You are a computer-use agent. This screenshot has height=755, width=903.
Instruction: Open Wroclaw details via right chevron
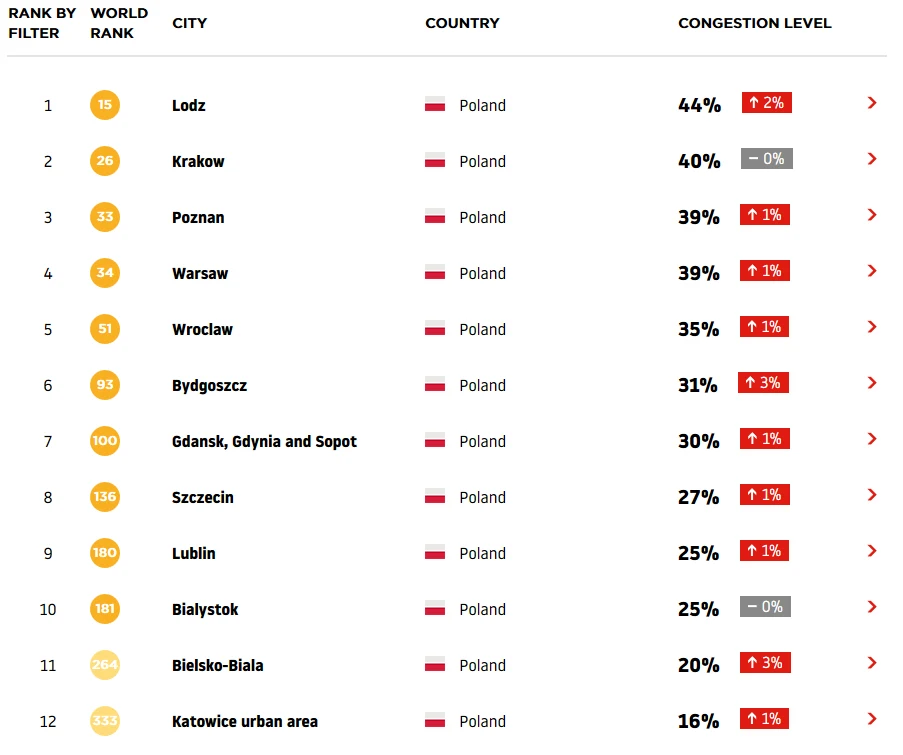872,327
